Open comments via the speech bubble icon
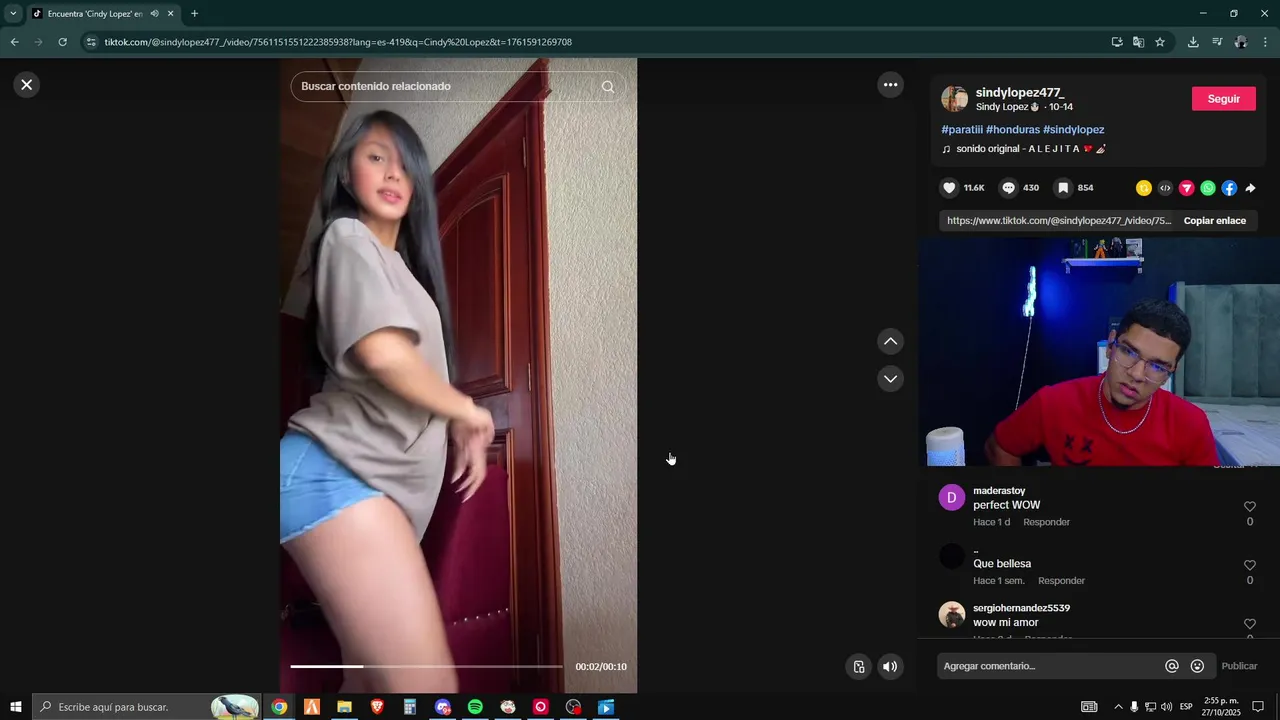Viewport: 1280px width, 720px height. (x=1008, y=188)
